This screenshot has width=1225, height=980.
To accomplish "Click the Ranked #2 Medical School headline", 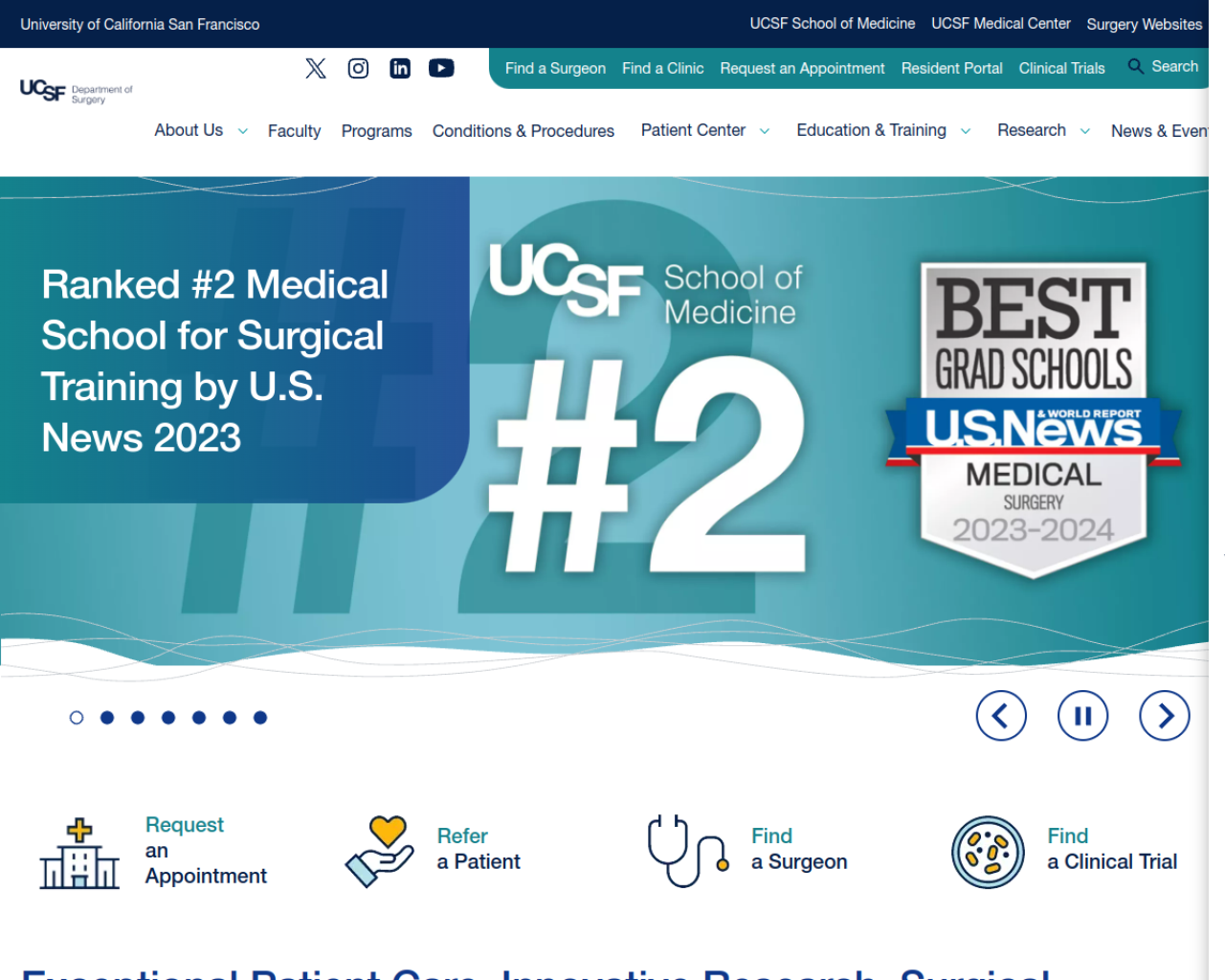I will (x=214, y=361).
